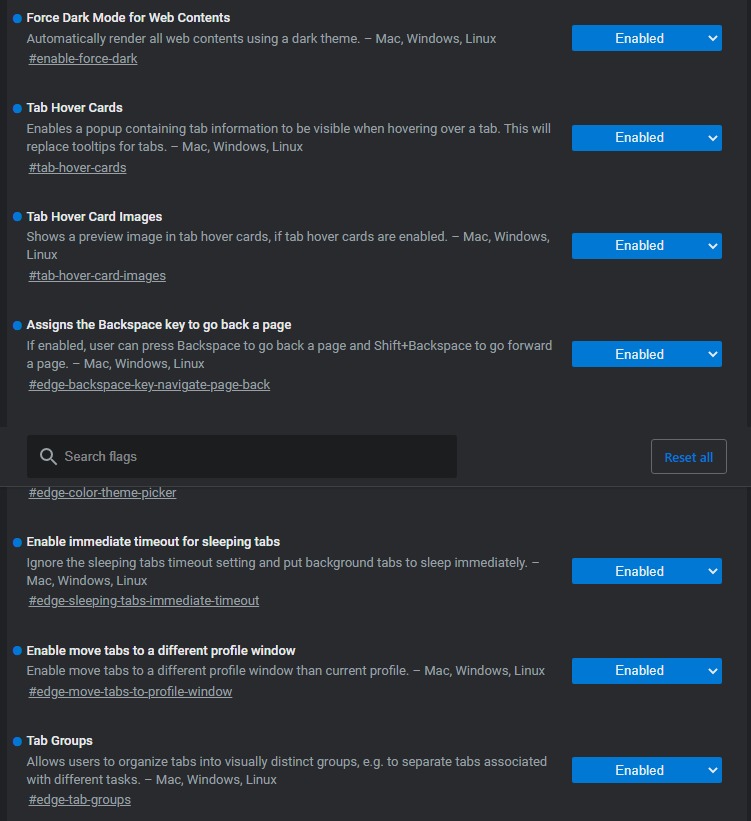Screen dimensions: 751x821
Task: Open the #edge-tab-groups anchor link
Action: [x=80, y=800]
